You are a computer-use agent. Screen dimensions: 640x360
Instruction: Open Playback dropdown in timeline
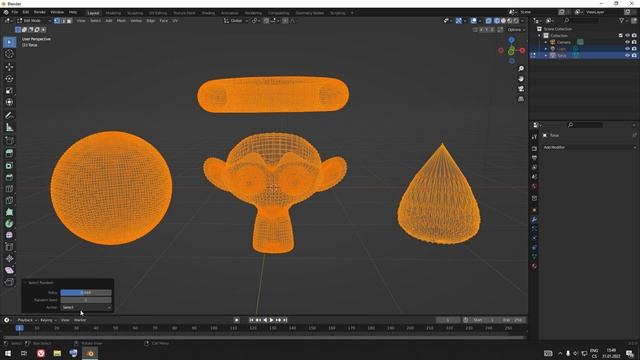coord(27,320)
